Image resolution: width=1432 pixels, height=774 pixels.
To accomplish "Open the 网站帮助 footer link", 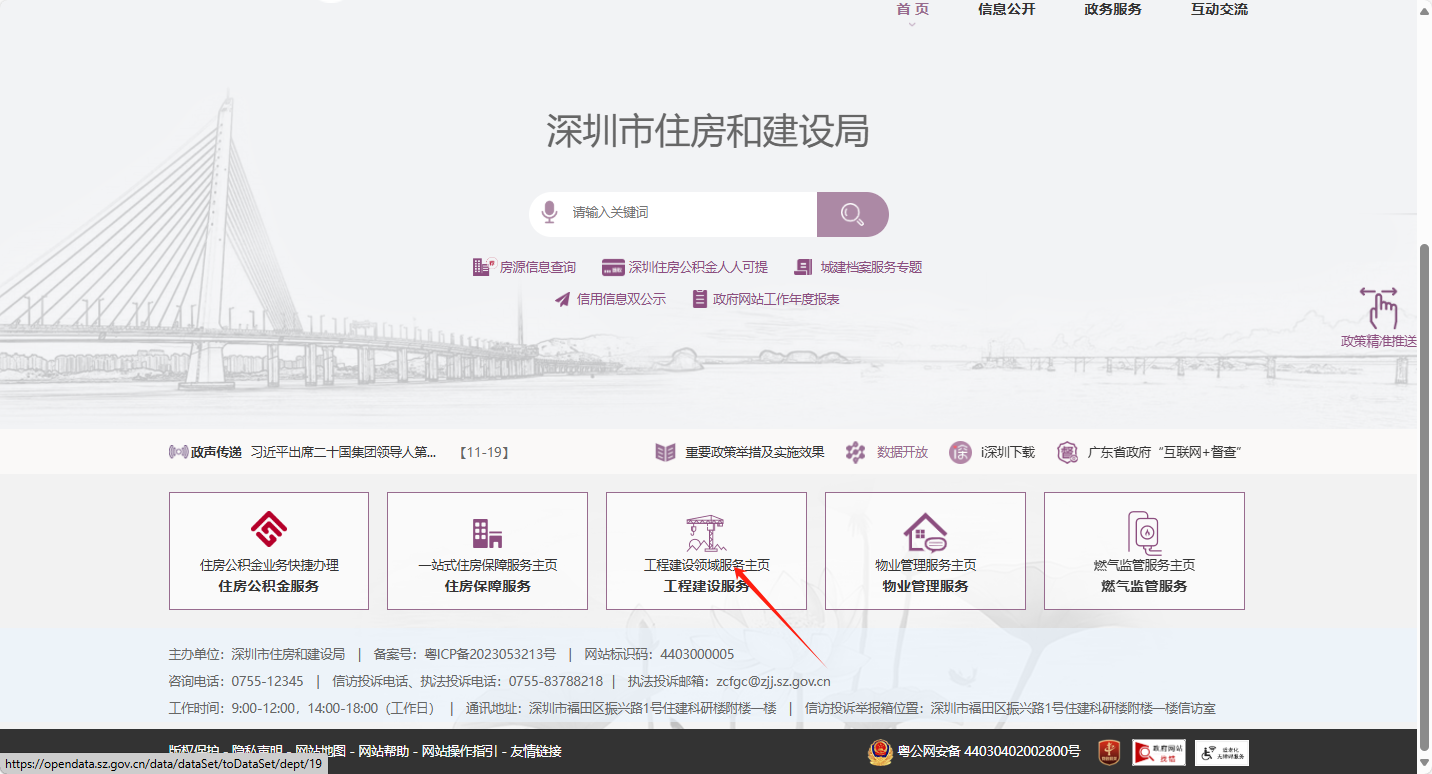I will click(384, 751).
